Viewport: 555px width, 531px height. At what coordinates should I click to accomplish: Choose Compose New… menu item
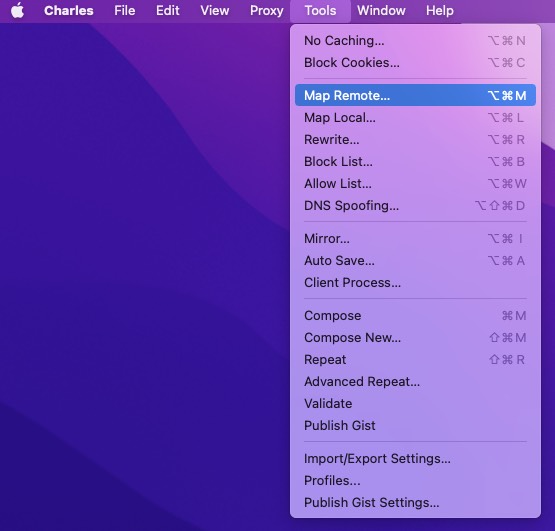pyautogui.click(x=415, y=337)
